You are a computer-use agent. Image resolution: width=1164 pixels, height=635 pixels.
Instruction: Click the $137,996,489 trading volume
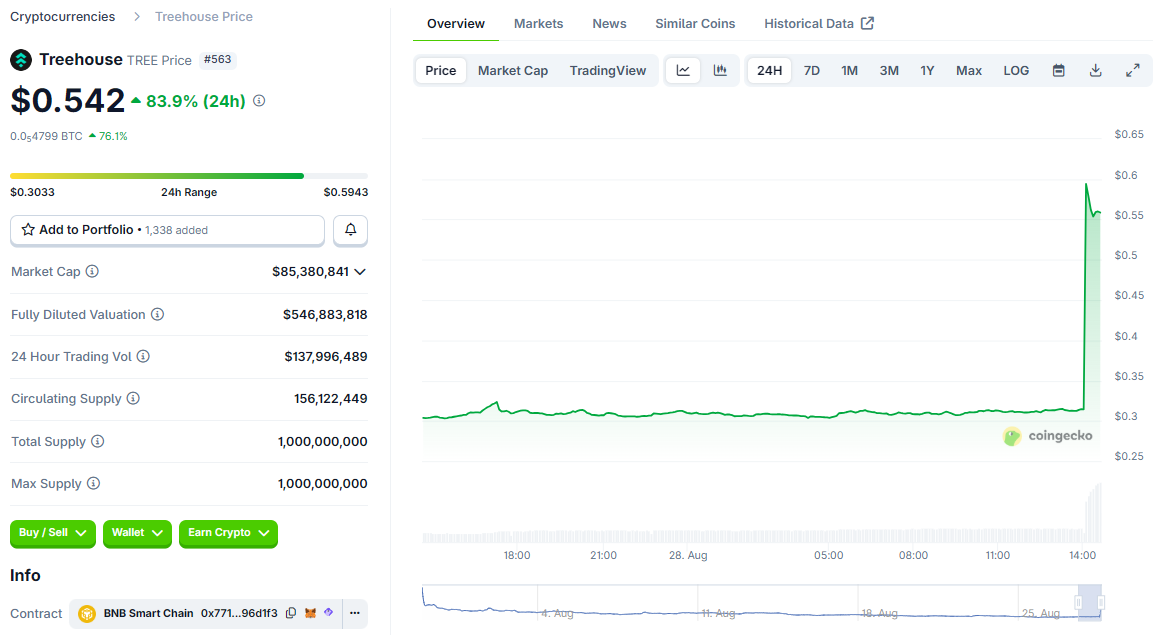point(326,356)
